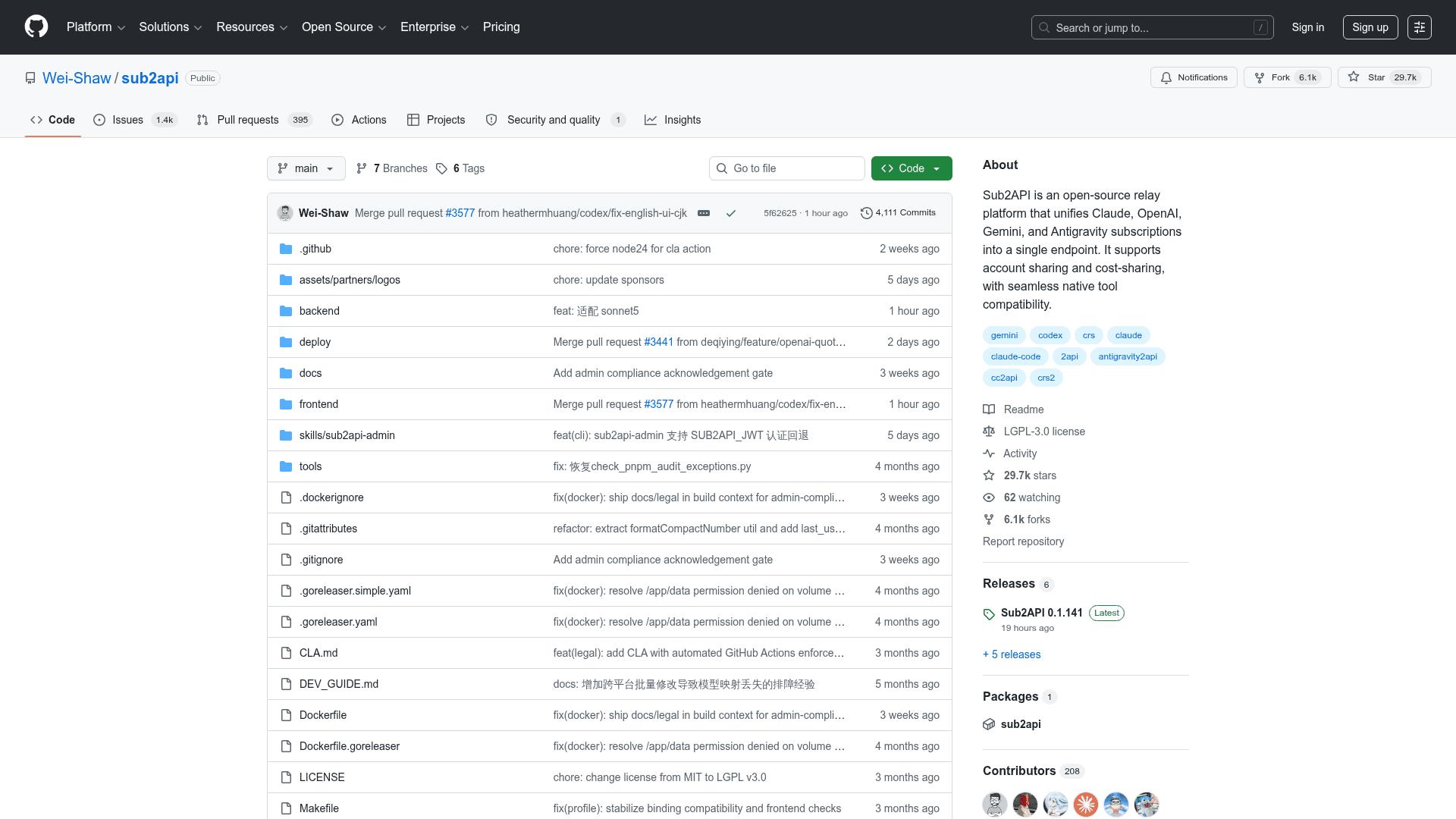Open the backend folder icon
The width and height of the screenshot is (1456, 819).
coord(286,311)
